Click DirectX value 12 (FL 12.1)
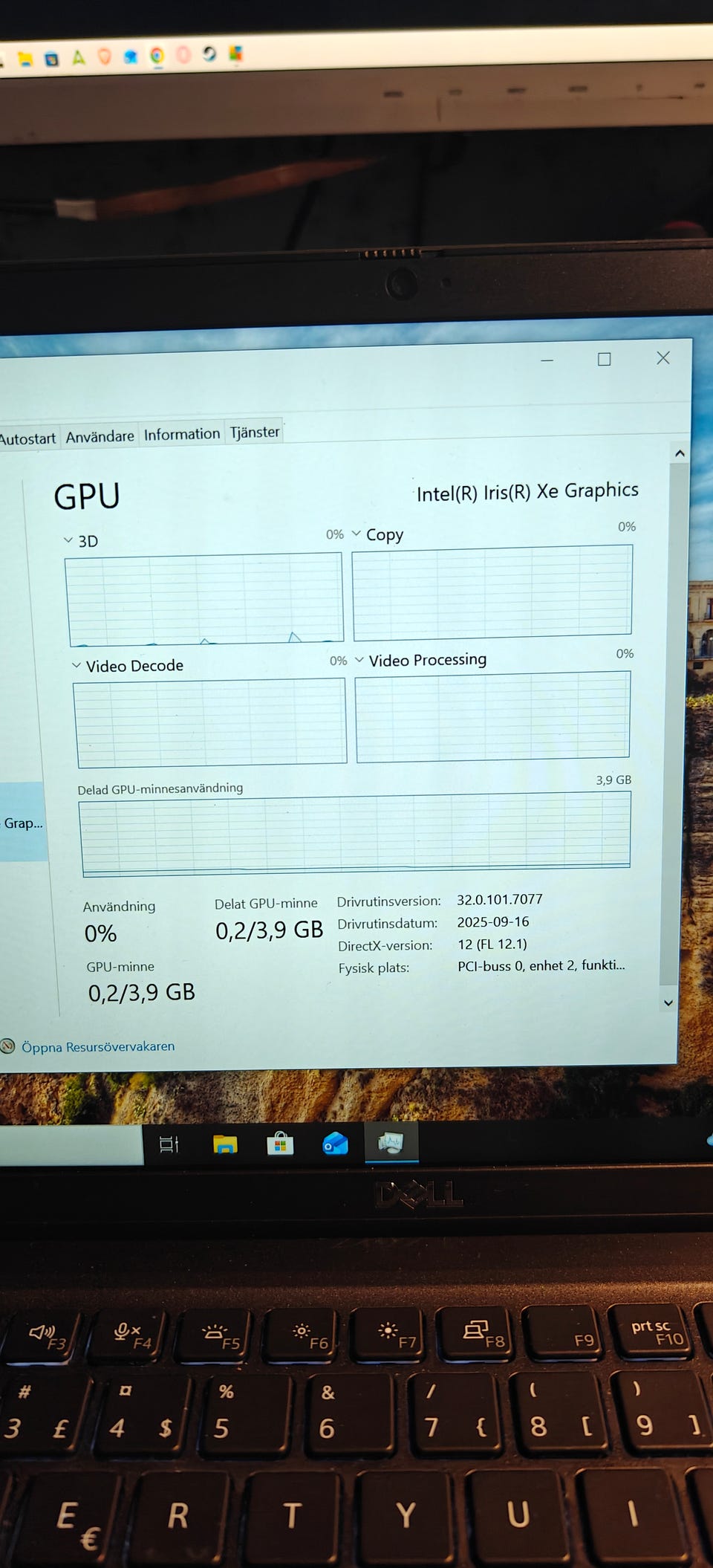This screenshot has height=1568, width=713. coord(492,944)
